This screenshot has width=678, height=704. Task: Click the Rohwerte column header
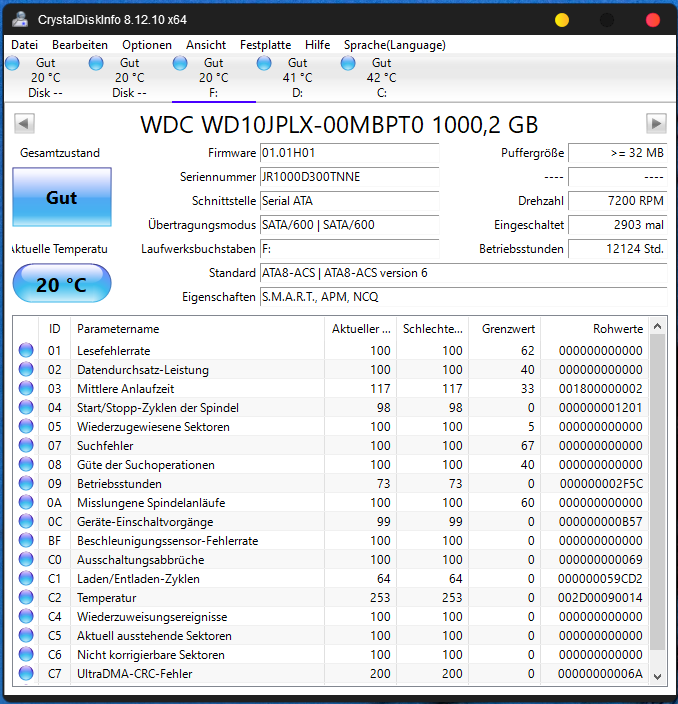594,329
